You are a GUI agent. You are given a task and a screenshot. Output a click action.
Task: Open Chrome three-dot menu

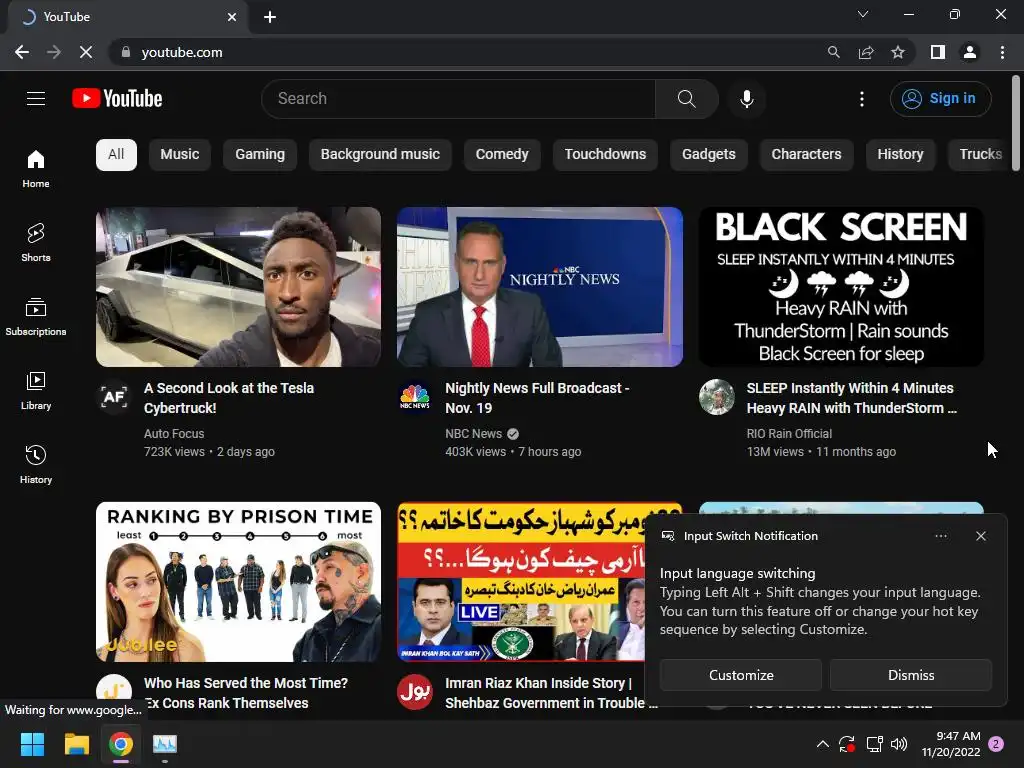click(x=1002, y=52)
